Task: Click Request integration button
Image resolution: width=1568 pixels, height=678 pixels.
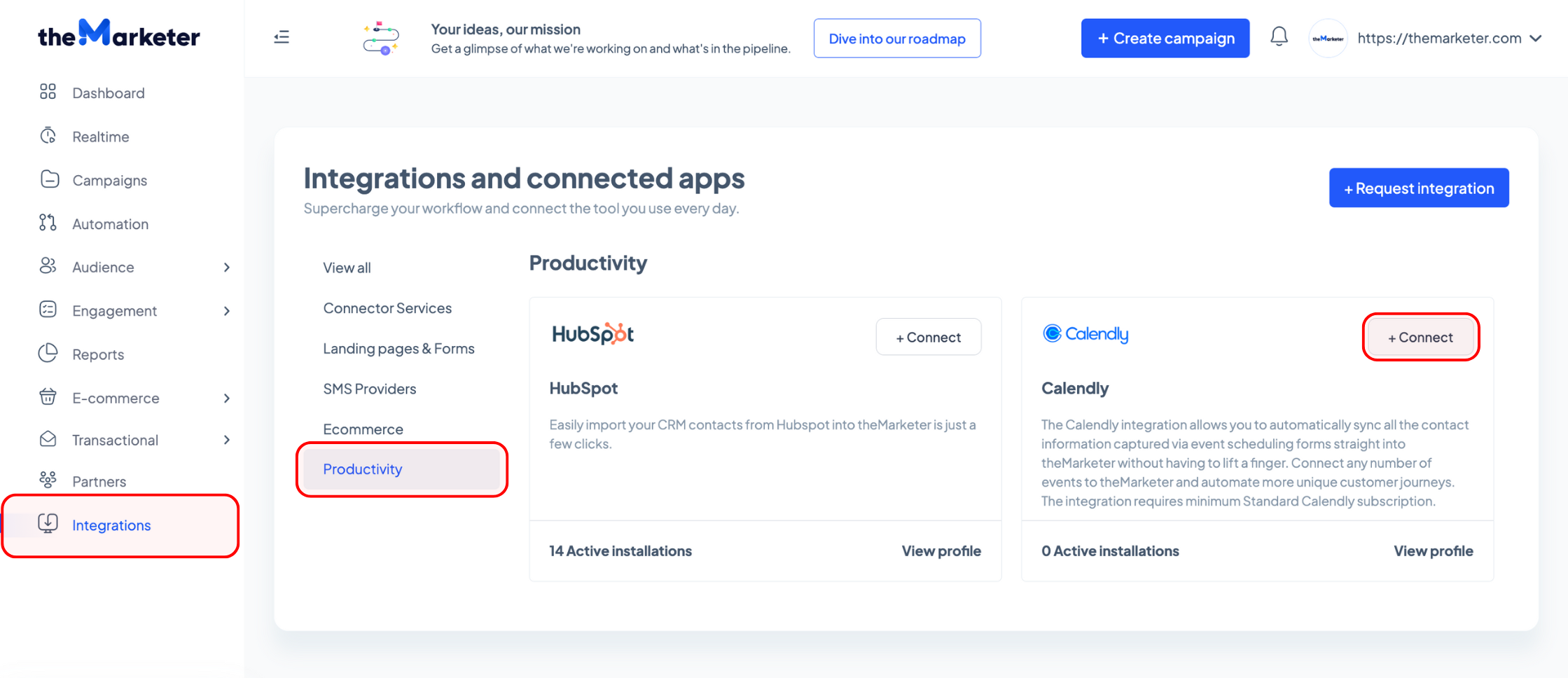Action: 1419,188
